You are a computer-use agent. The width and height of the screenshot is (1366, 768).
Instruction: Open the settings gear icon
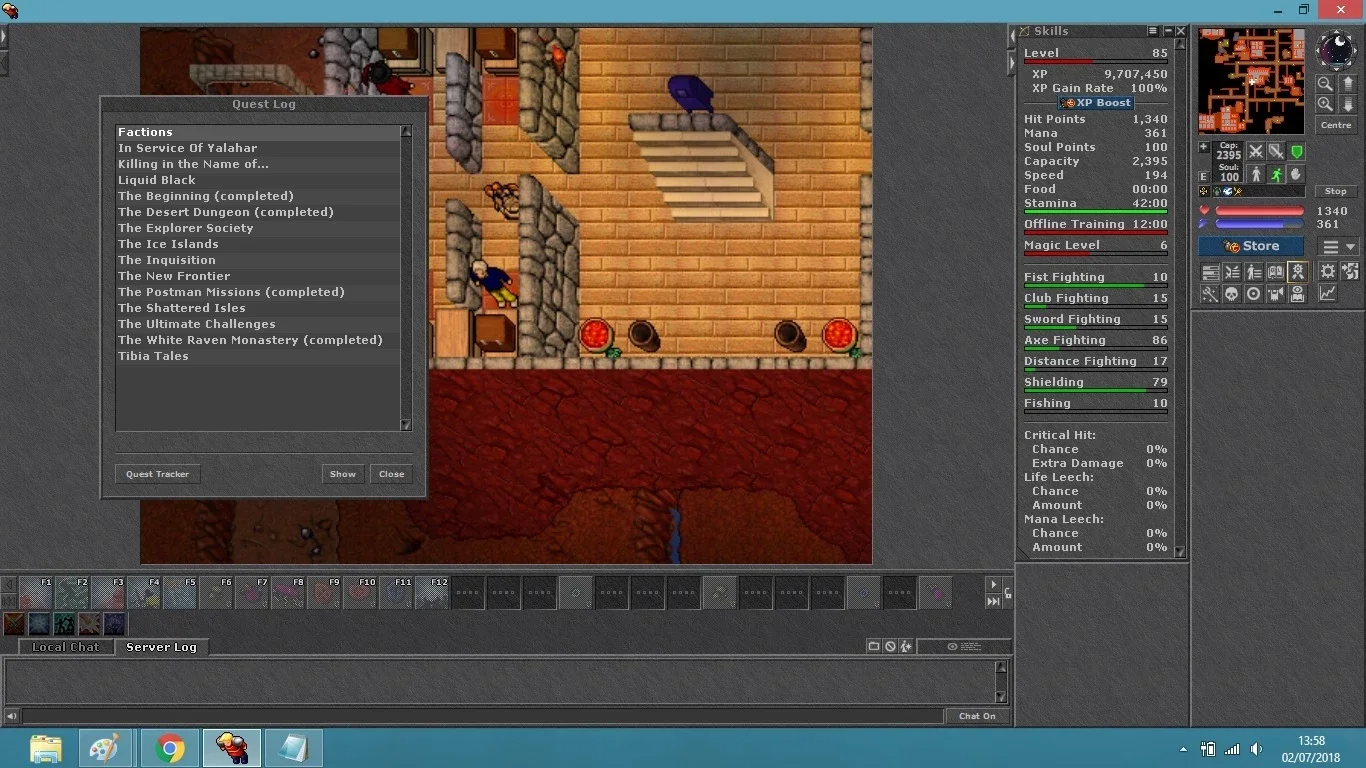pos(1328,272)
